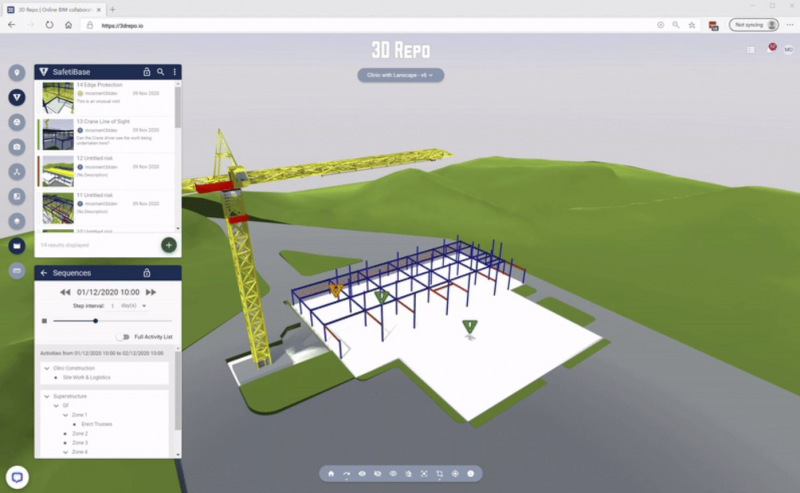The height and width of the screenshot is (493, 800).
Task: Toggle the Full Activity List switch
Action: tap(123, 337)
